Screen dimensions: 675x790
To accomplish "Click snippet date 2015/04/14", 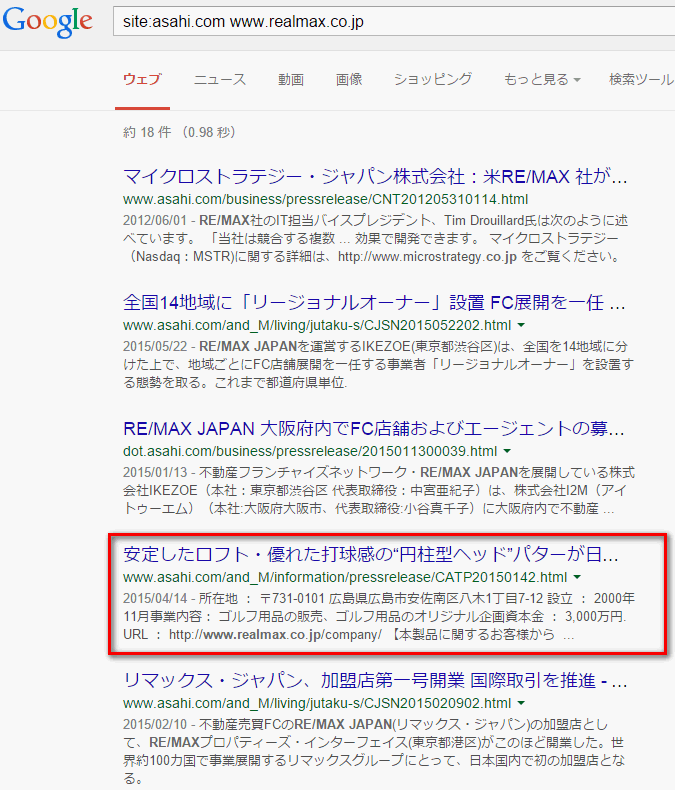I will [155, 599].
